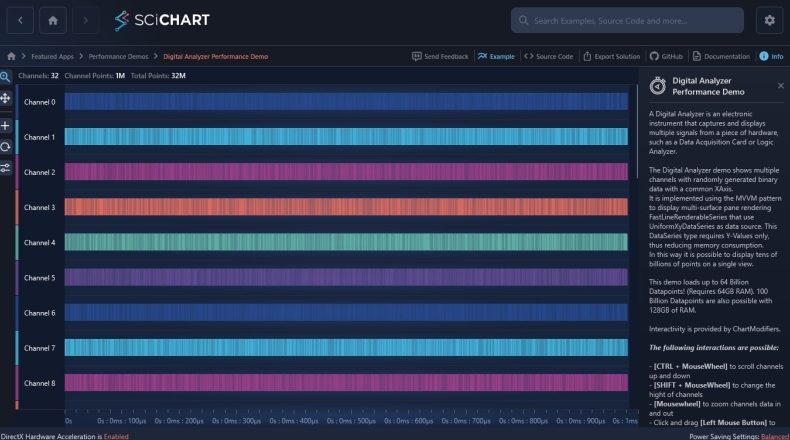The image size is (790, 440).
Task: Open the sliders settings icon in sidebar
Action: 6,168
